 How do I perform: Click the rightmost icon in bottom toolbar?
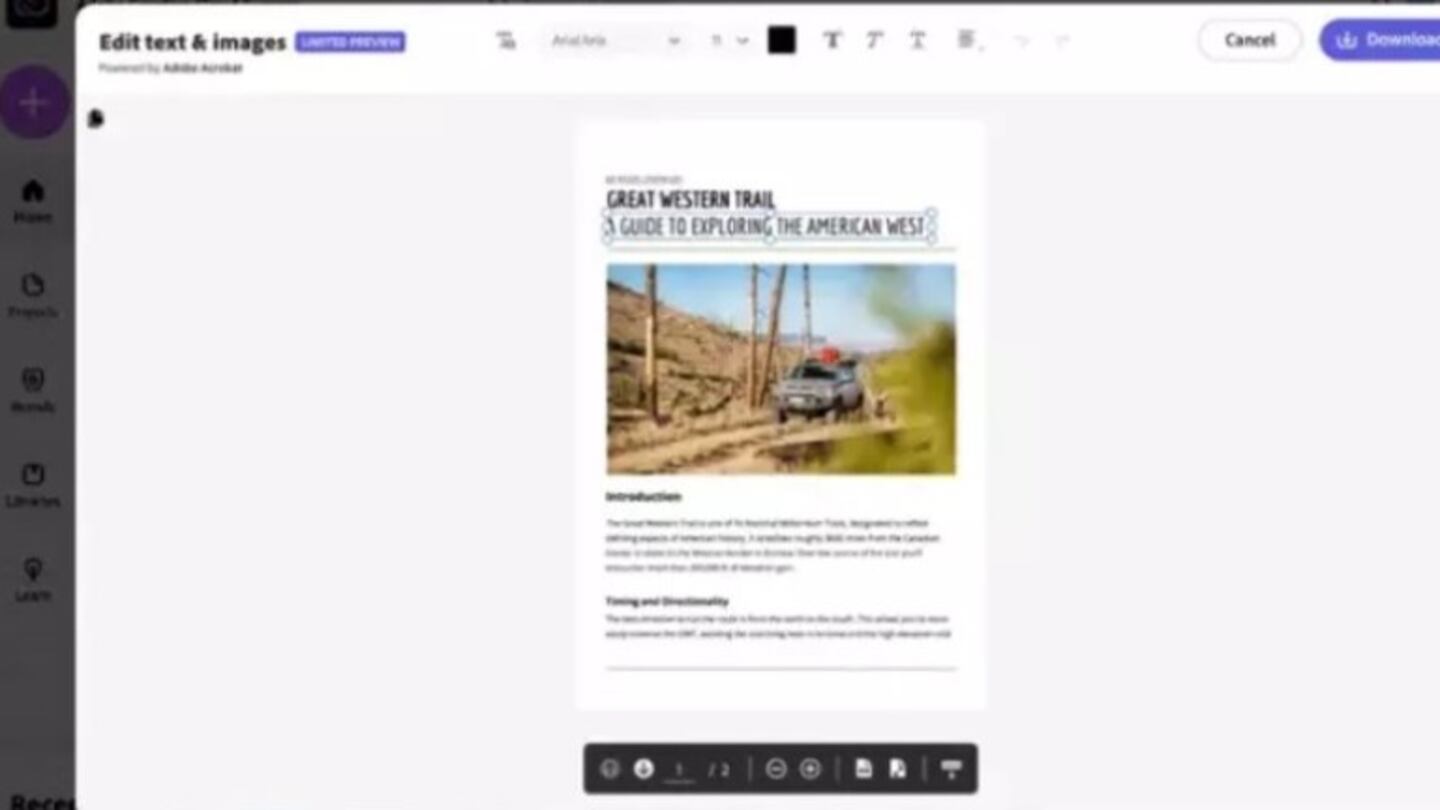point(951,769)
